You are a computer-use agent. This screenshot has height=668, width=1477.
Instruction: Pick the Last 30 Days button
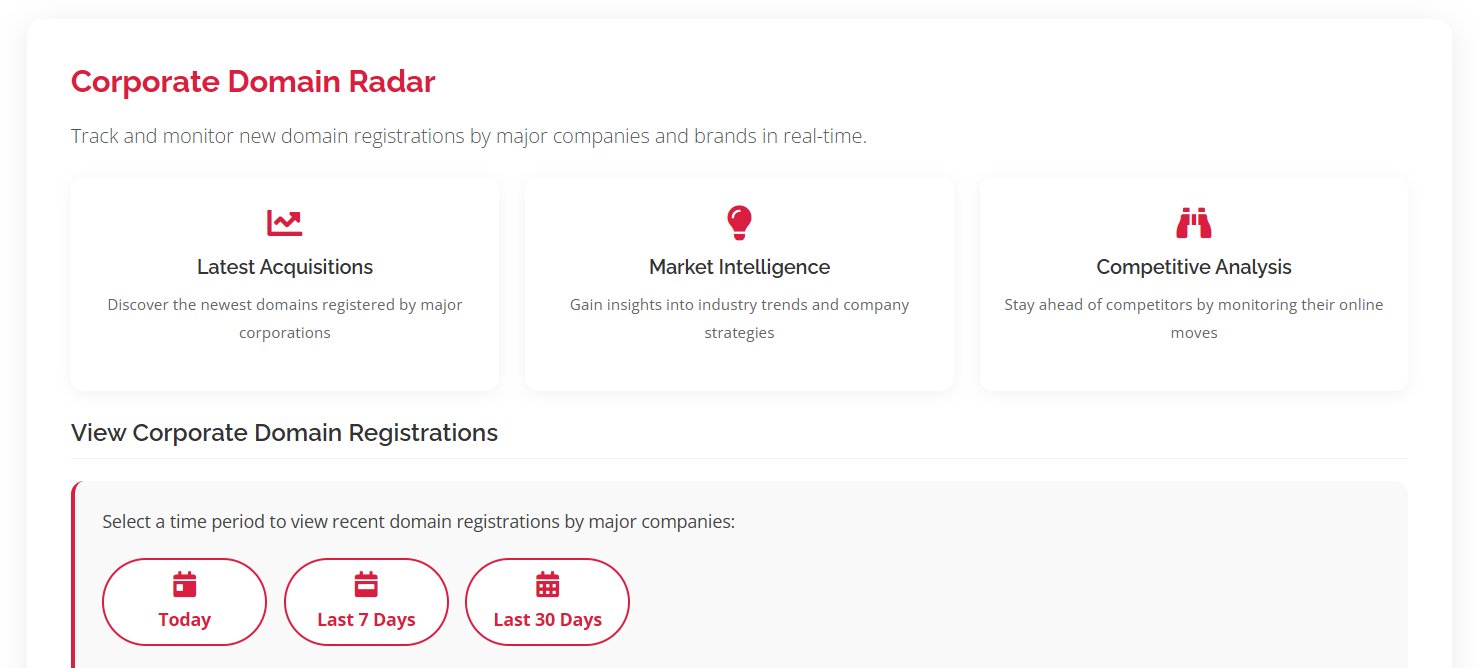[547, 602]
